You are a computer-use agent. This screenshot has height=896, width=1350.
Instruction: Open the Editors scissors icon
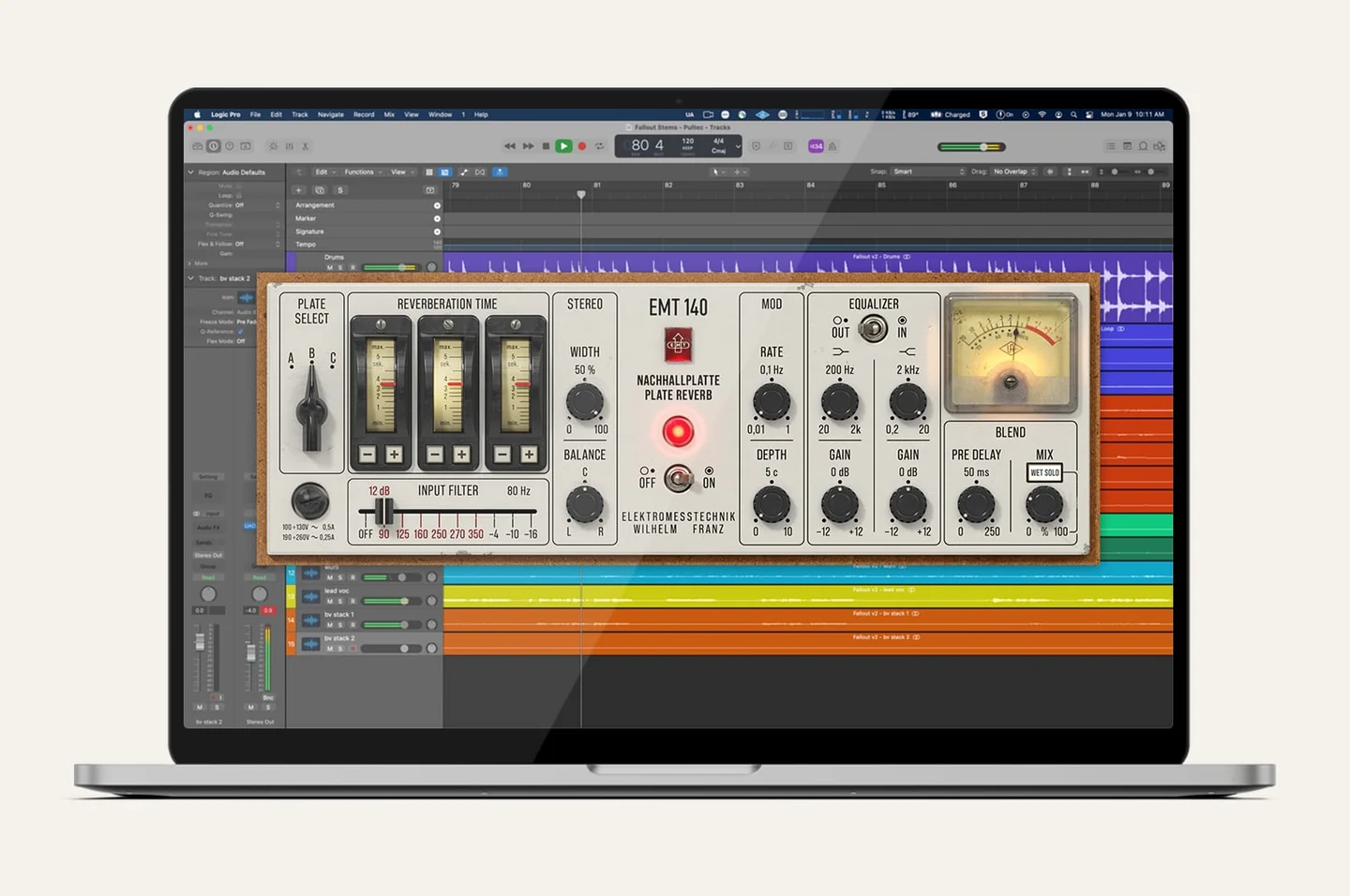[305, 146]
